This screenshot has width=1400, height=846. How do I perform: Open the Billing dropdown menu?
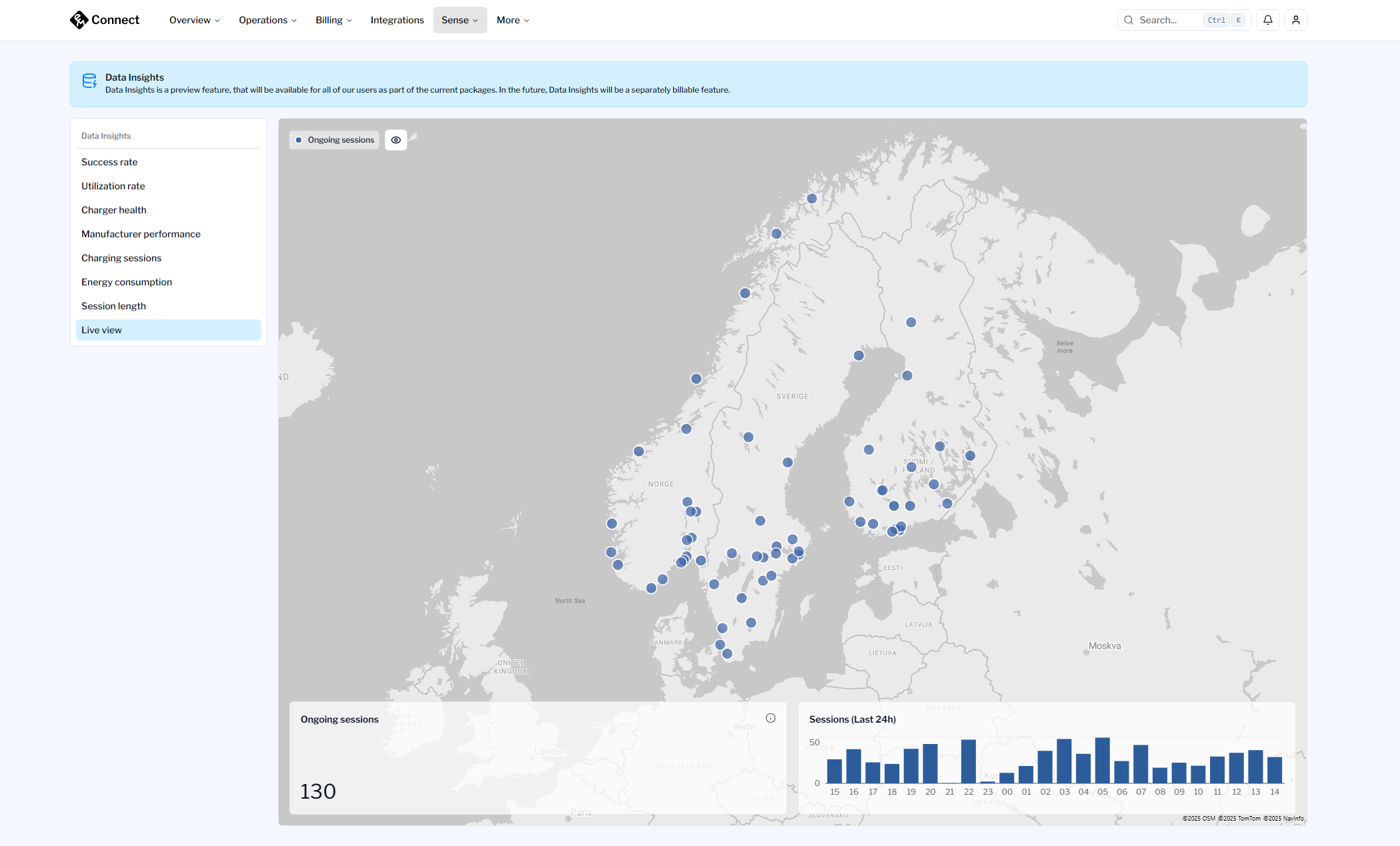coord(333,20)
